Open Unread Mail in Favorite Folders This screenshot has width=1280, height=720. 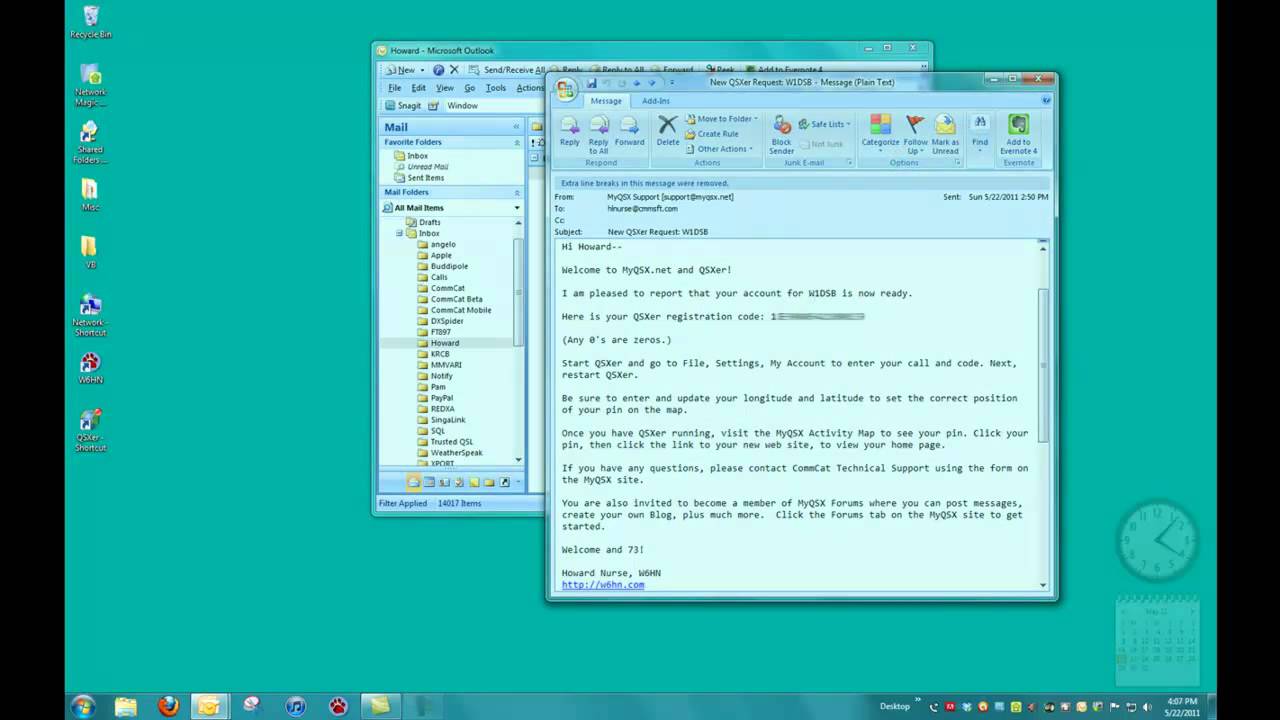421,167
